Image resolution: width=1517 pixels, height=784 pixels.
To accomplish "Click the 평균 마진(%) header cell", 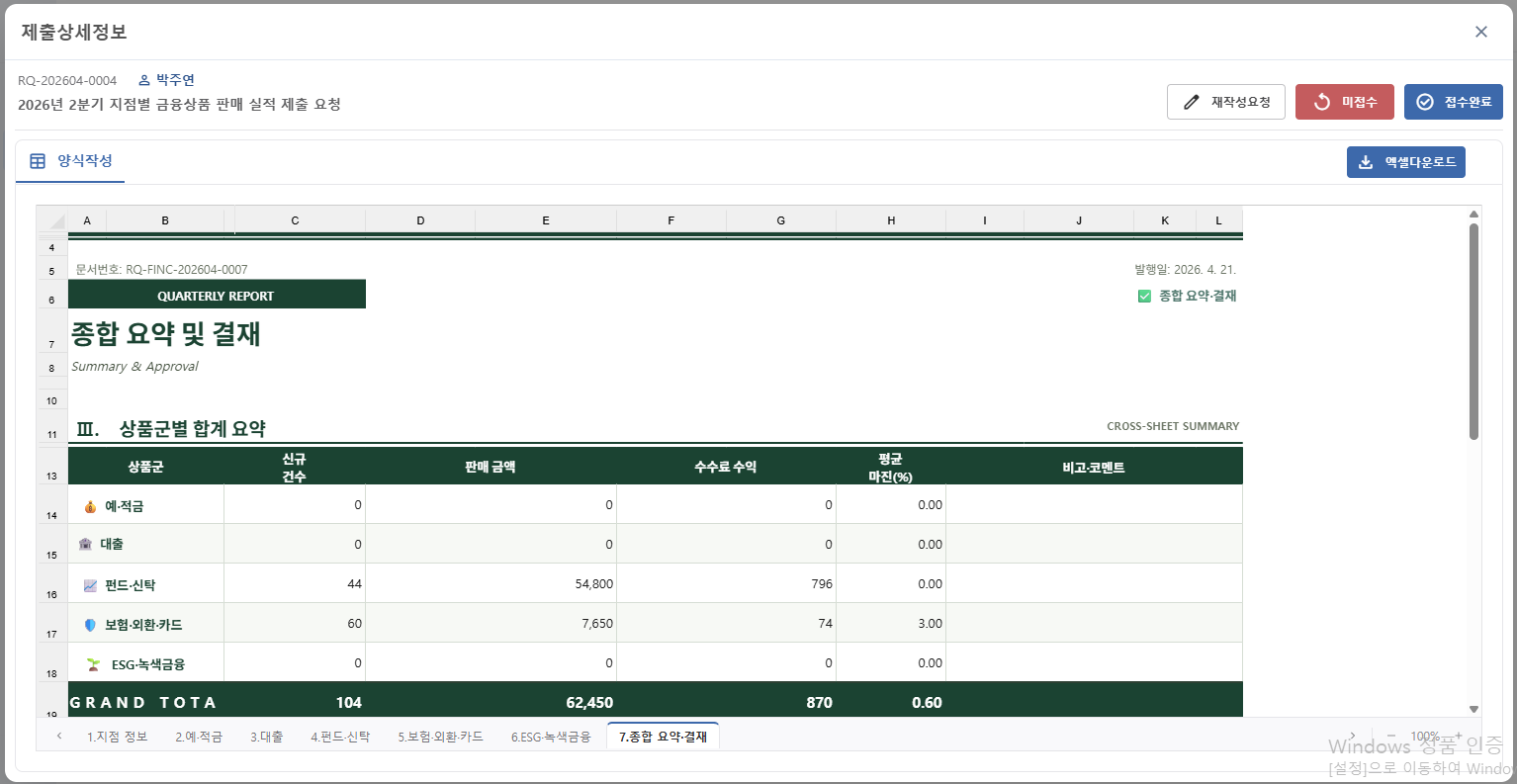I will pyautogui.click(x=891, y=467).
